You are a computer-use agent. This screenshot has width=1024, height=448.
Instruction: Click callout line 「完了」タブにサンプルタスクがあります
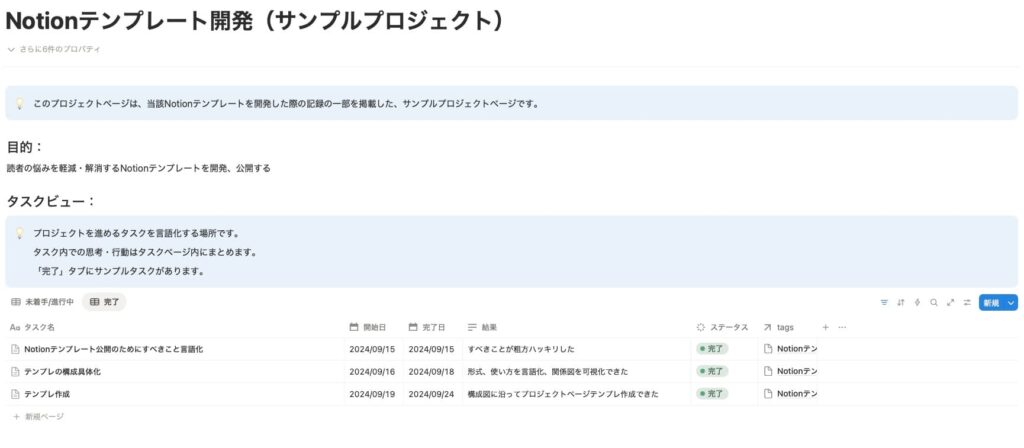tap(119, 271)
